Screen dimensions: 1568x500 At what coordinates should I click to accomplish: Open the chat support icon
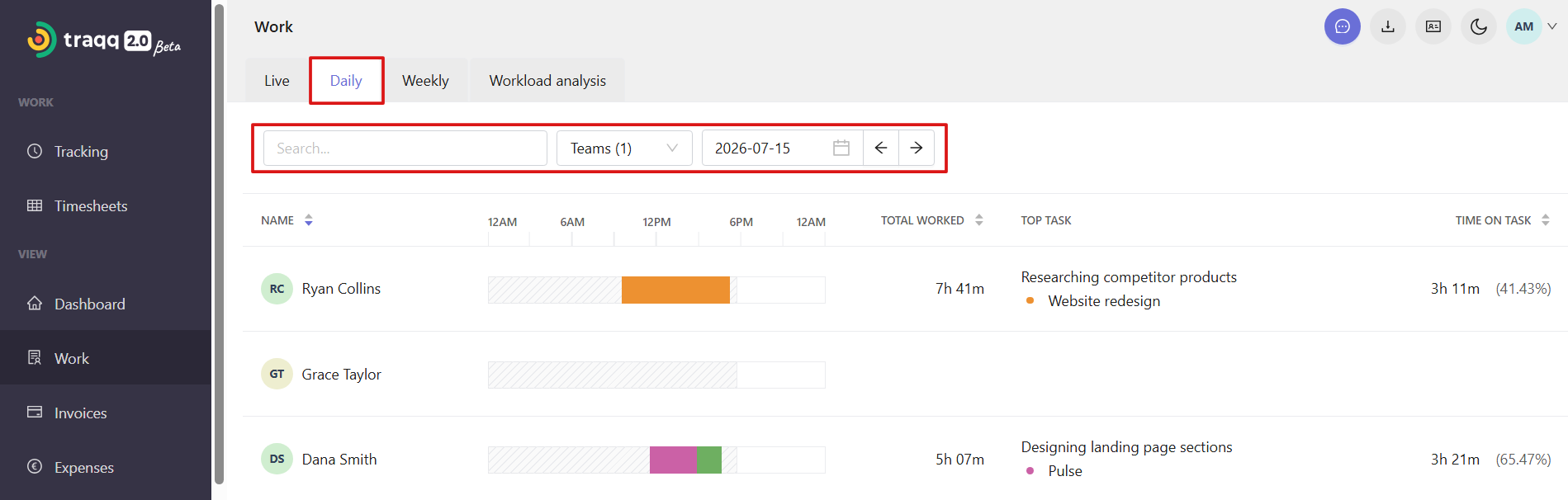pos(1343,26)
